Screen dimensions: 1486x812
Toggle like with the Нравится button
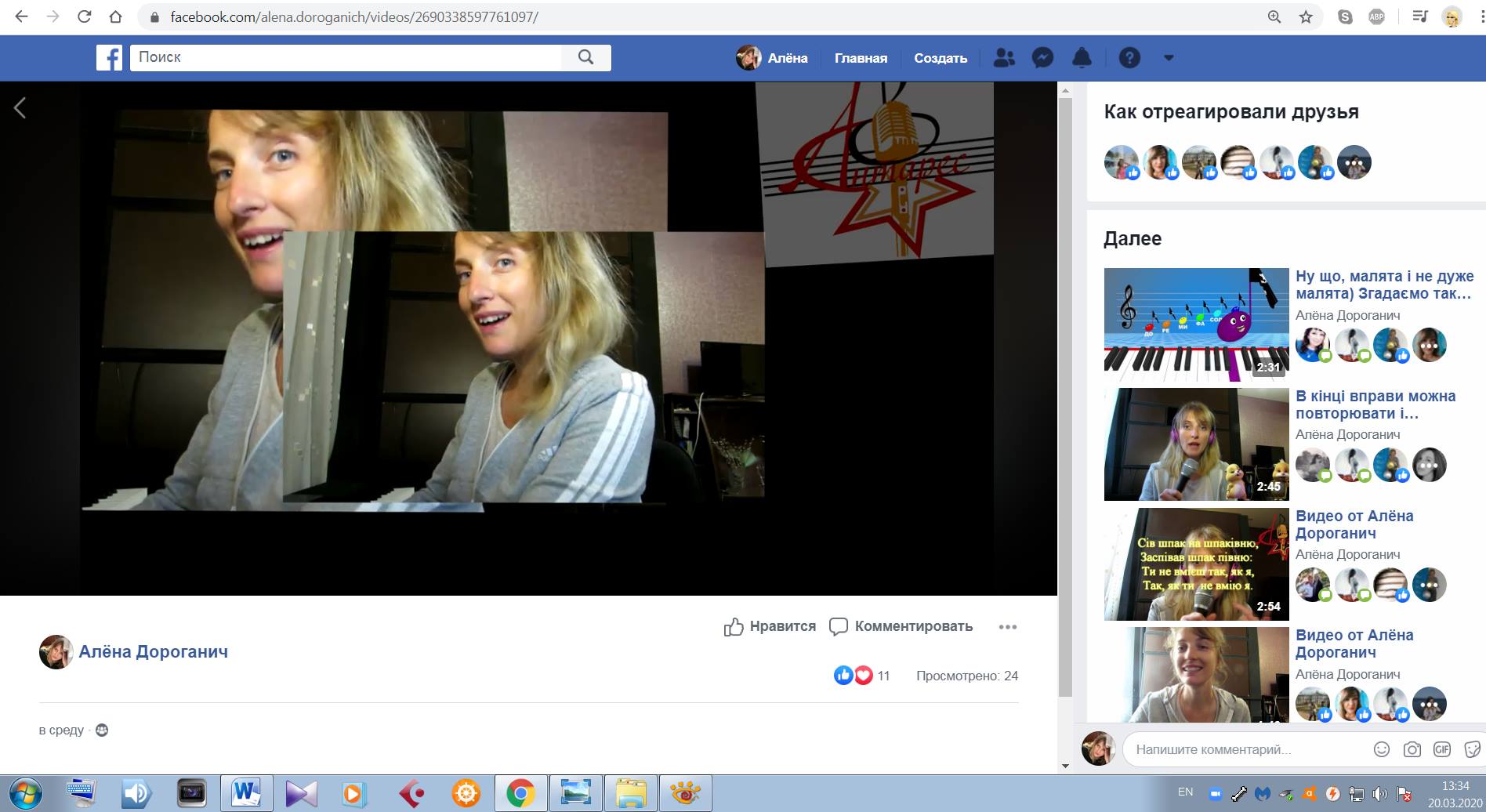pos(770,626)
